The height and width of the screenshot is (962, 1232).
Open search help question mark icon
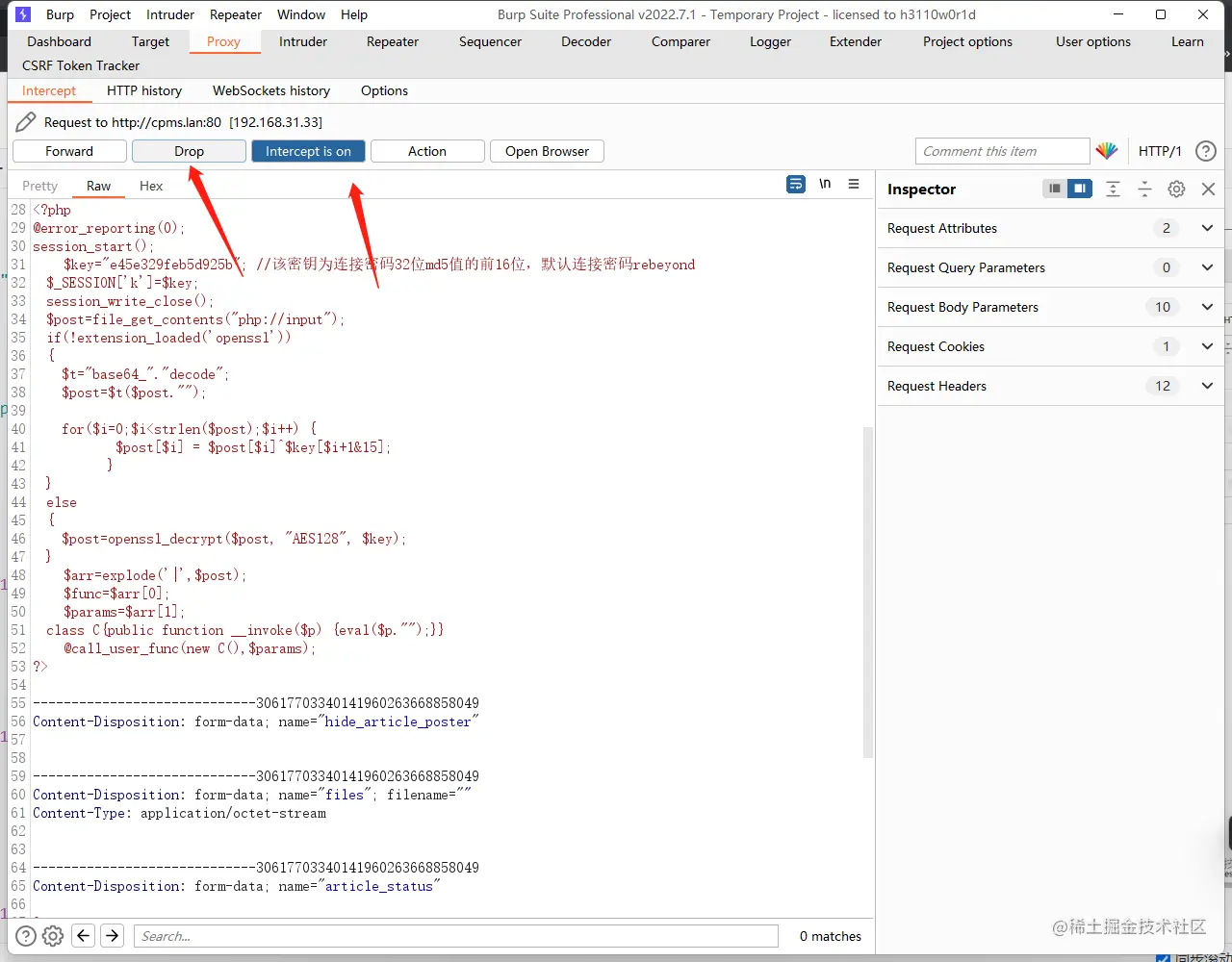[26, 936]
